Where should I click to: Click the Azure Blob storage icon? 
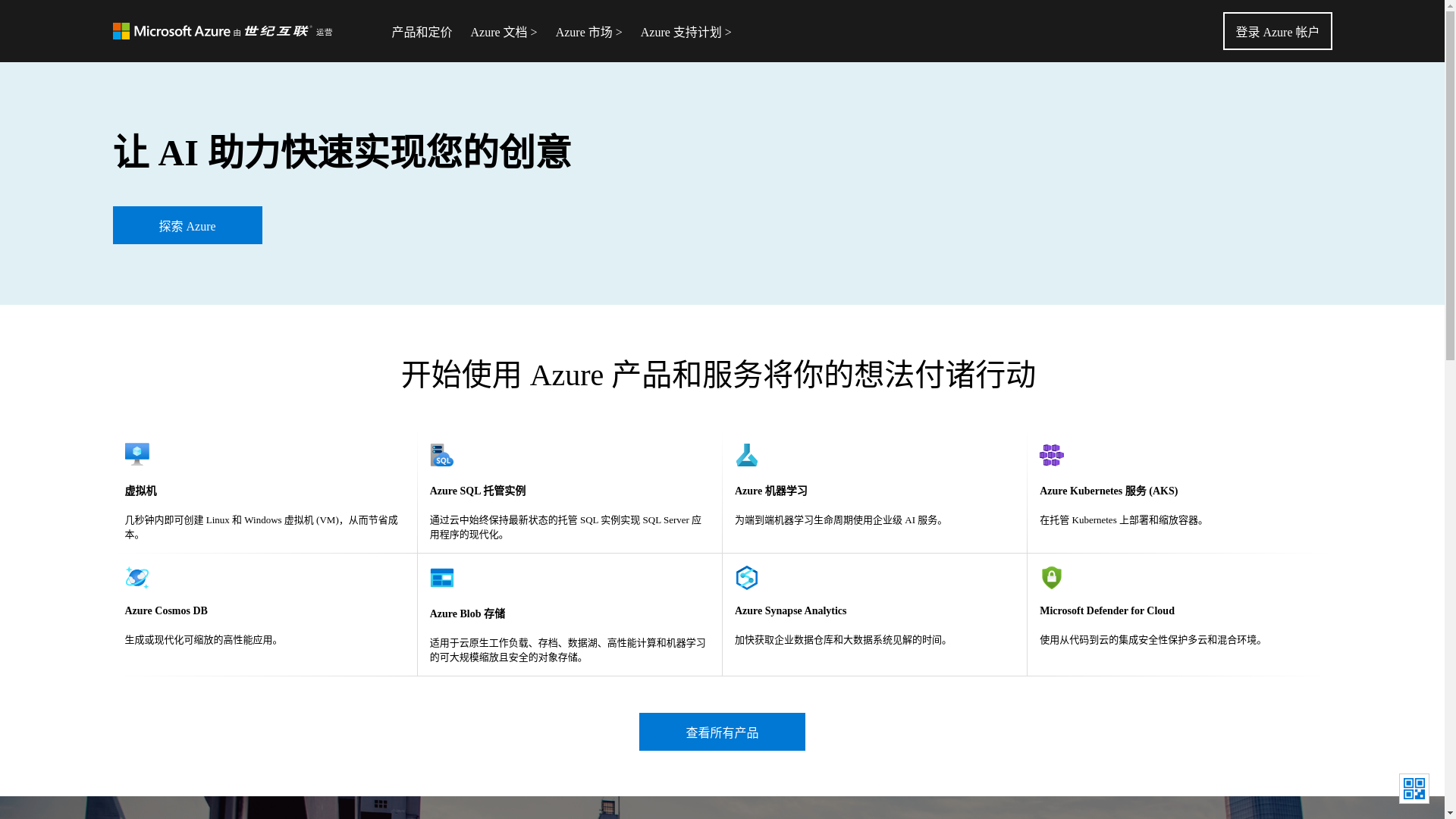(442, 578)
